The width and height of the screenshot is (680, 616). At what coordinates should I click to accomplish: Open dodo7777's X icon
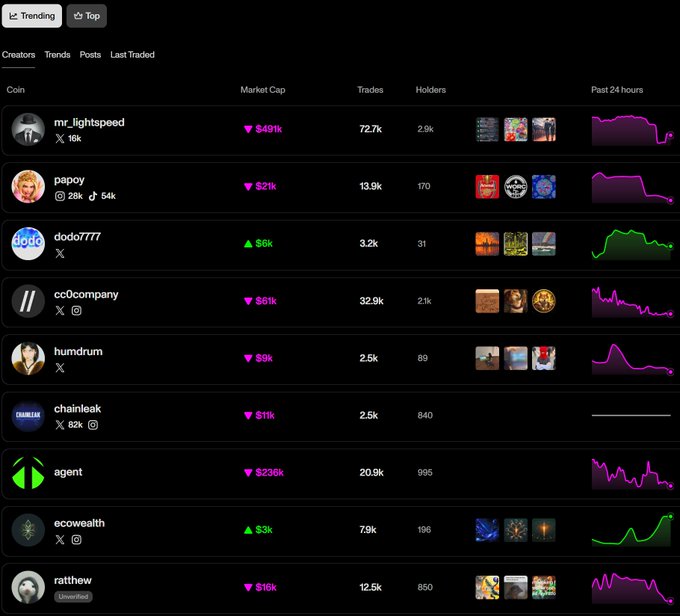(x=60, y=253)
